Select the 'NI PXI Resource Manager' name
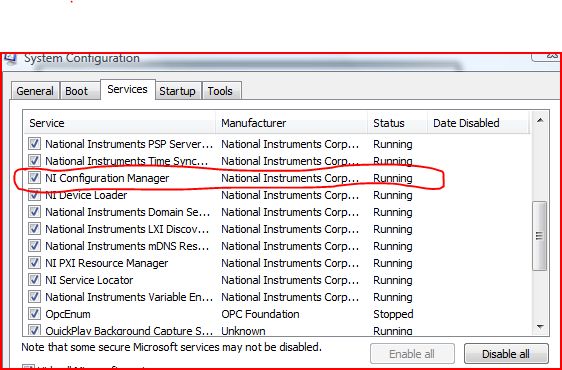The width and height of the screenshot is (562, 370). coord(106,263)
